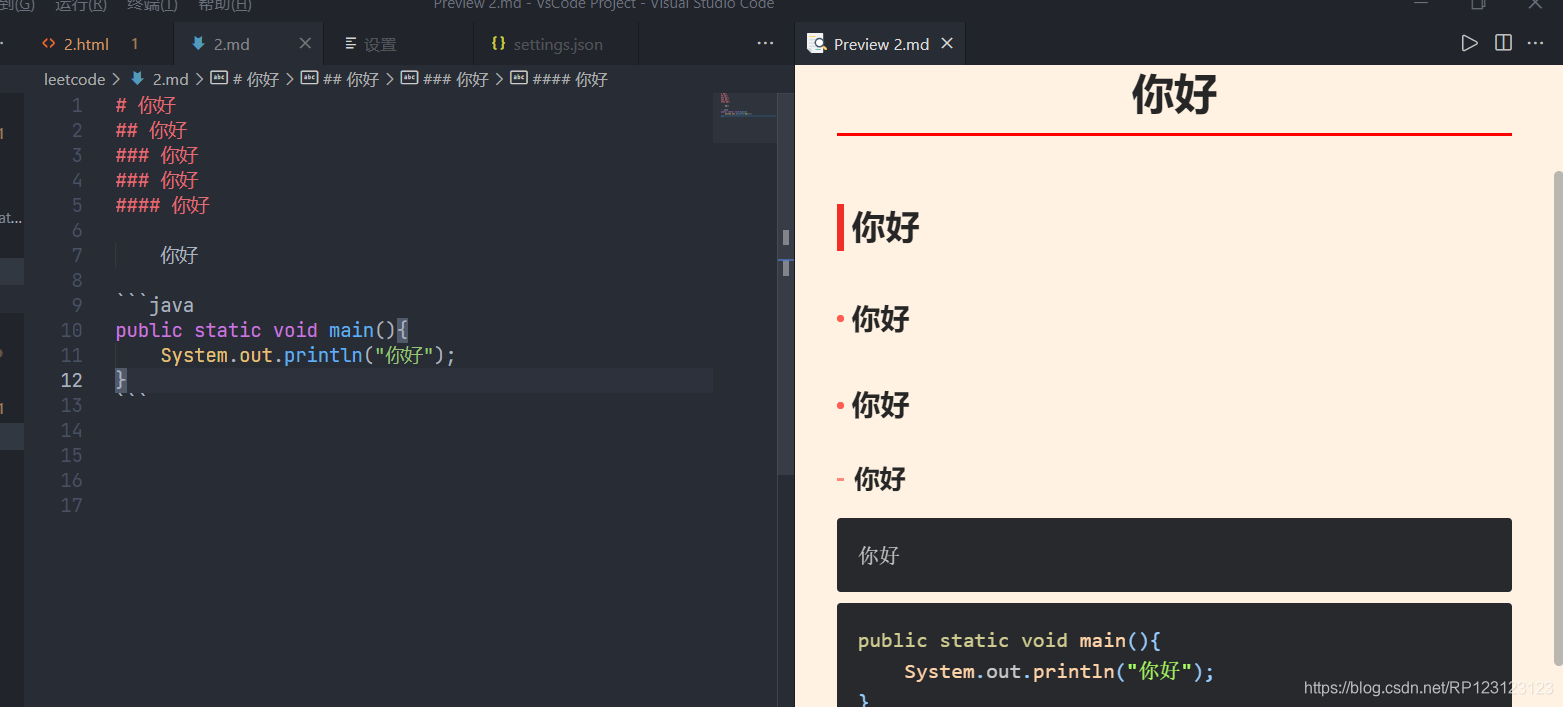Open the preview pane more actions ellipsis
The width and height of the screenshot is (1563, 707).
coord(1535,43)
